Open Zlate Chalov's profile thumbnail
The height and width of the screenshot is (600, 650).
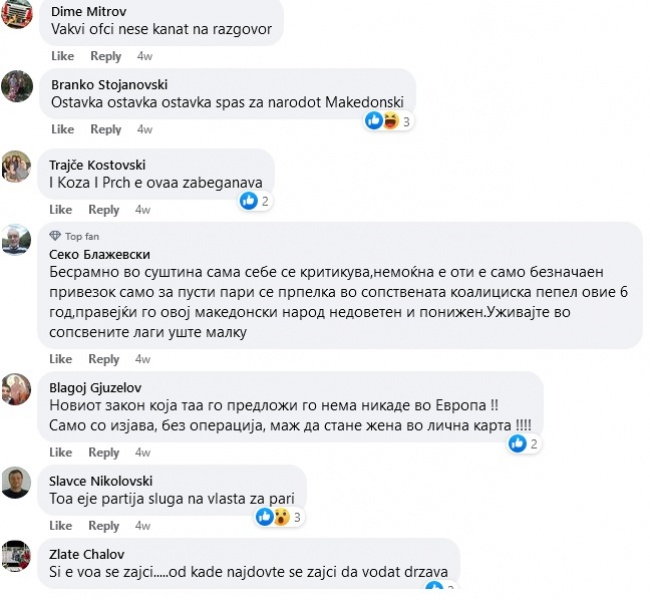(x=17, y=555)
